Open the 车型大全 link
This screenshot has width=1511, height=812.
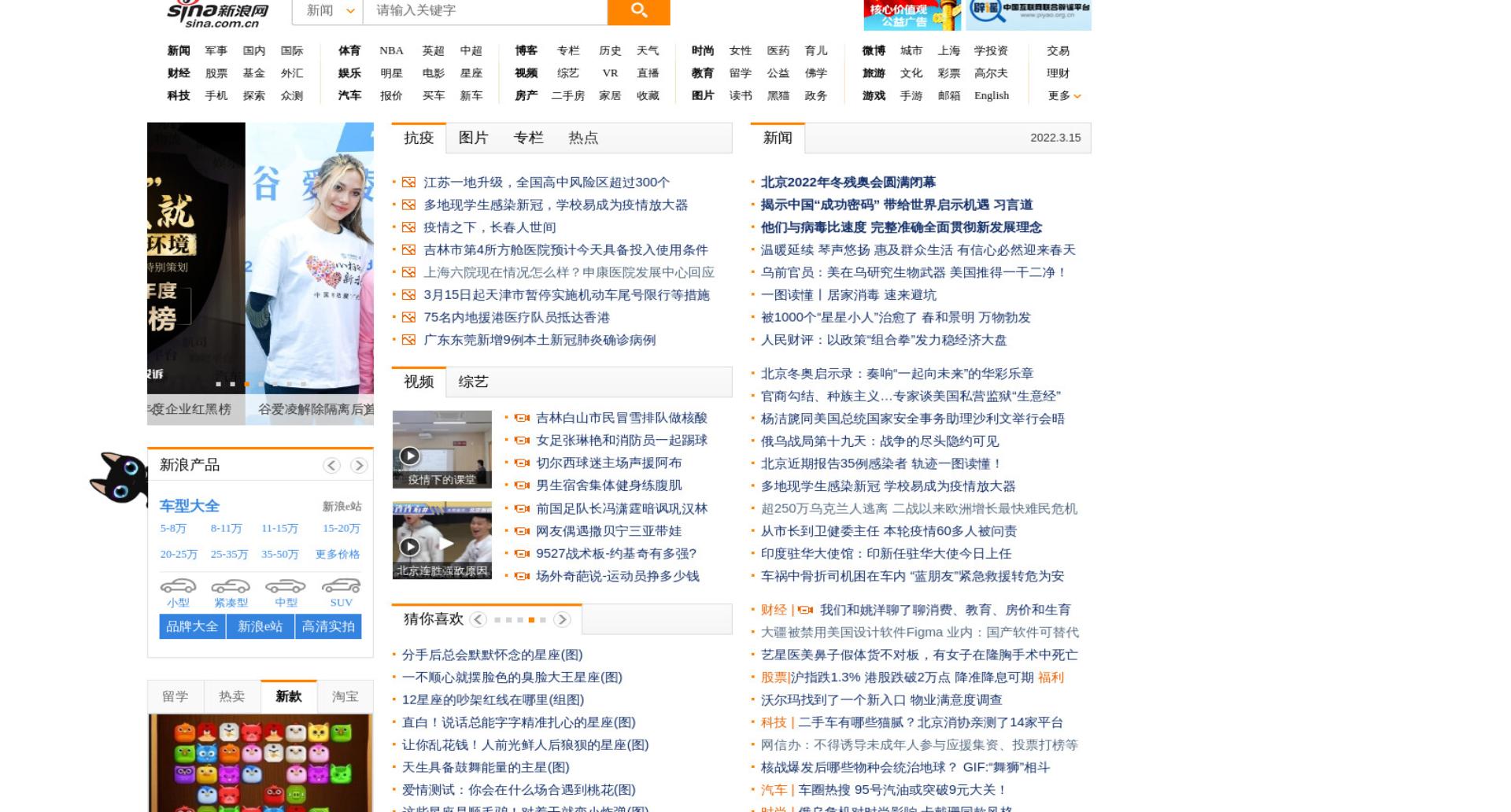click(x=190, y=506)
